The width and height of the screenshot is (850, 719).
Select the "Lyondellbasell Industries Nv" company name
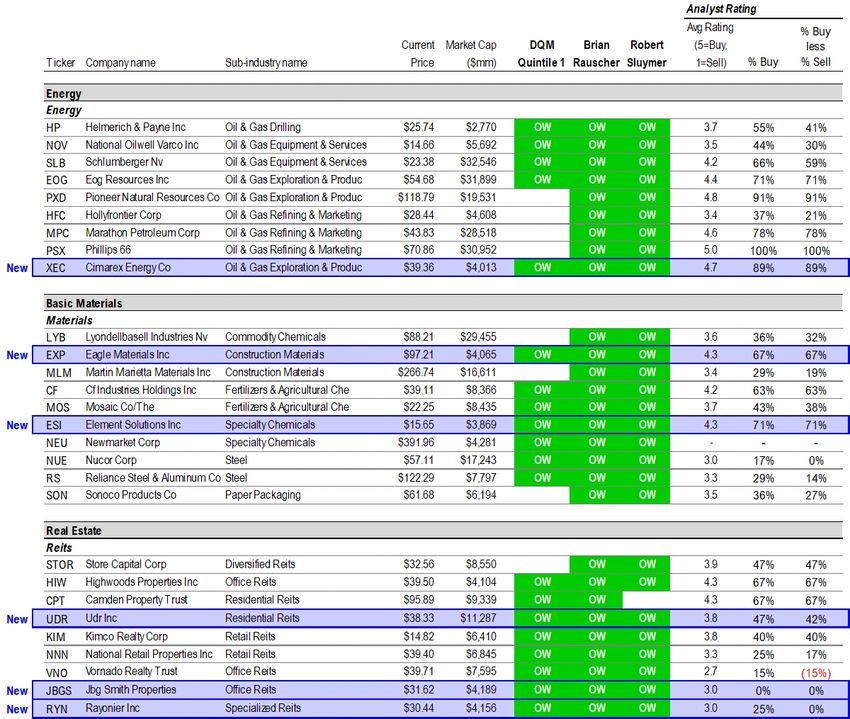(146, 337)
